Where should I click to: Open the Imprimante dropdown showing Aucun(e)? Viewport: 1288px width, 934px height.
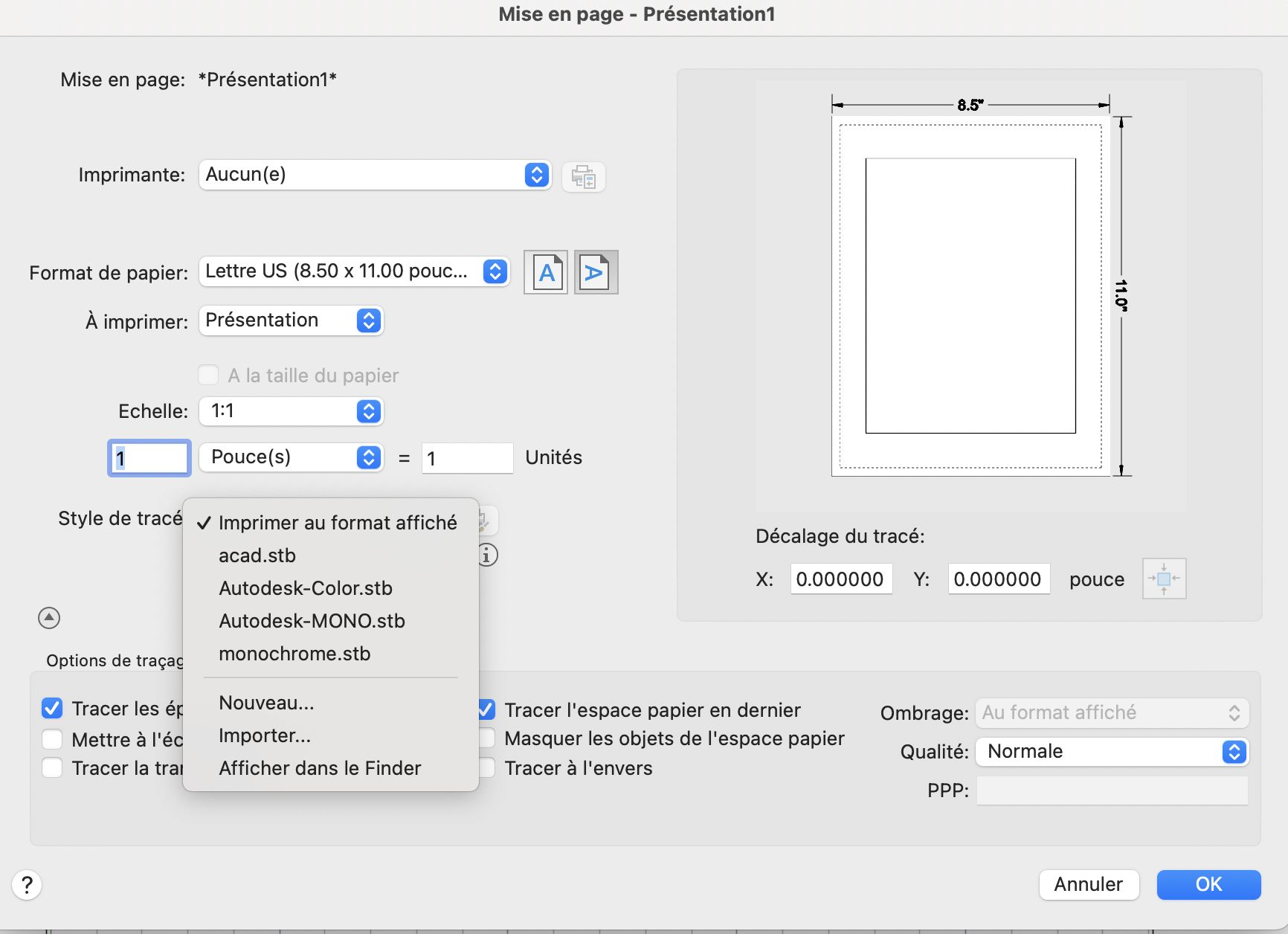375,175
